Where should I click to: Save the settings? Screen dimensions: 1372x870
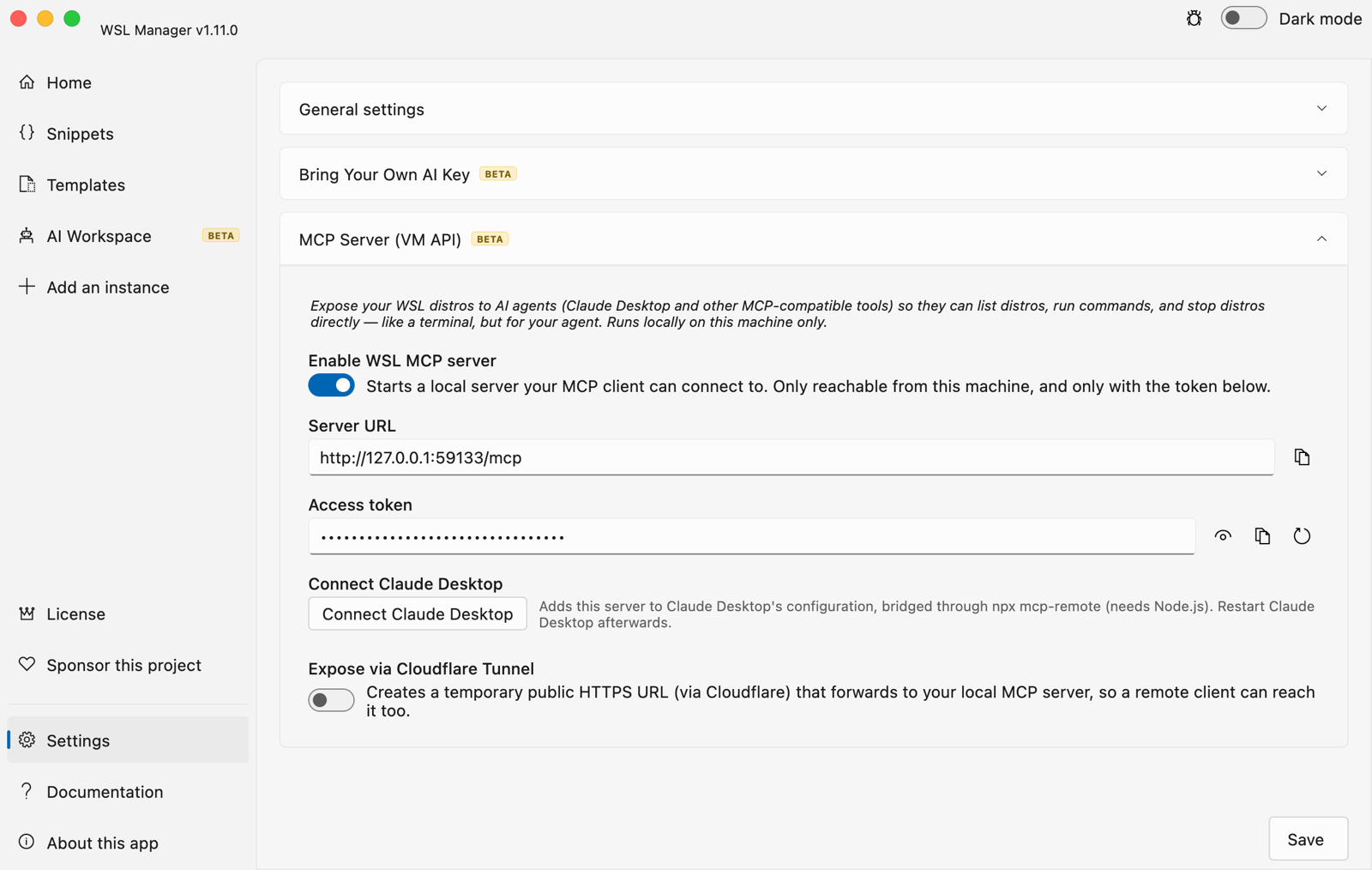[x=1308, y=839]
